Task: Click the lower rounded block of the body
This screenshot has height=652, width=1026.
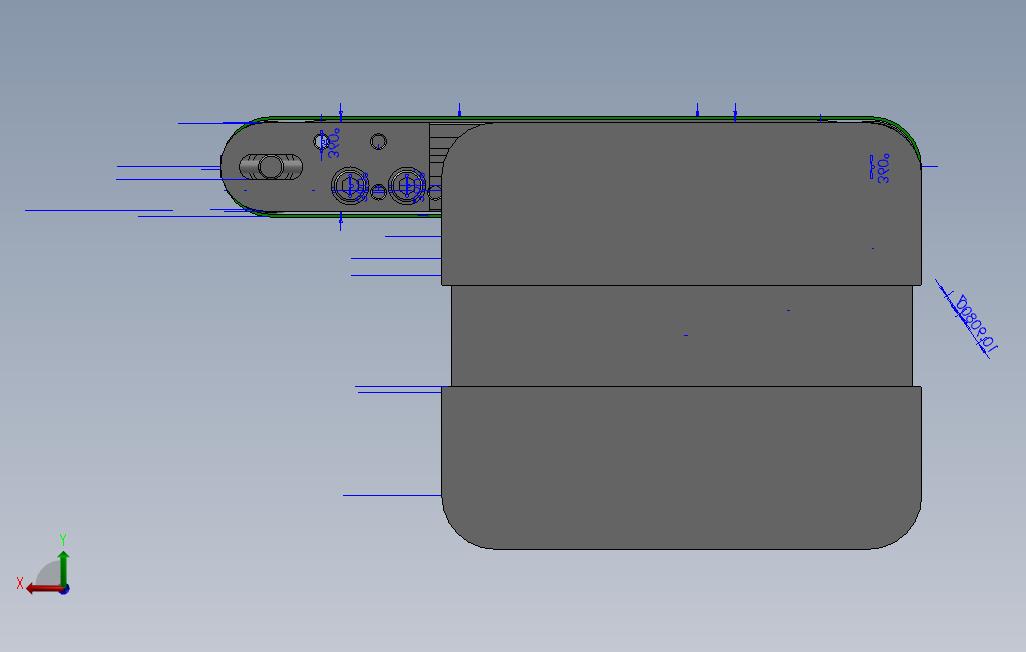Action: [x=682, y=467]
